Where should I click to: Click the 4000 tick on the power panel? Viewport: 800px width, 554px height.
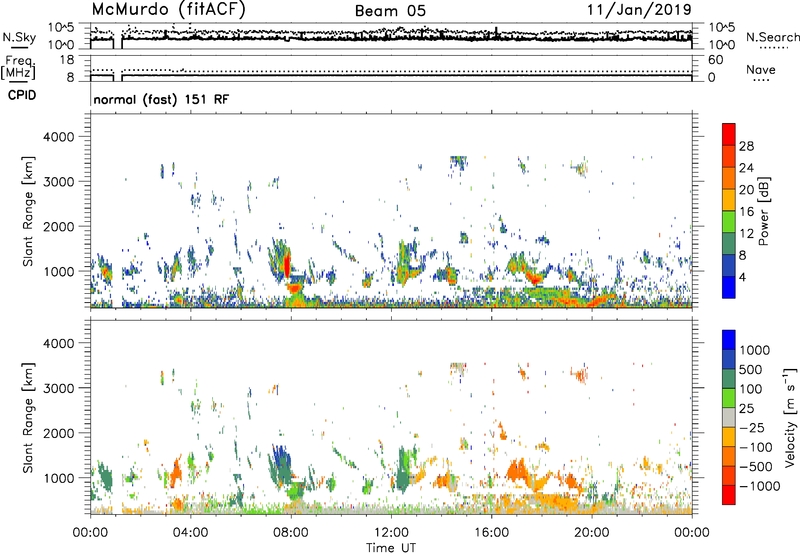[x=58, y=137]
